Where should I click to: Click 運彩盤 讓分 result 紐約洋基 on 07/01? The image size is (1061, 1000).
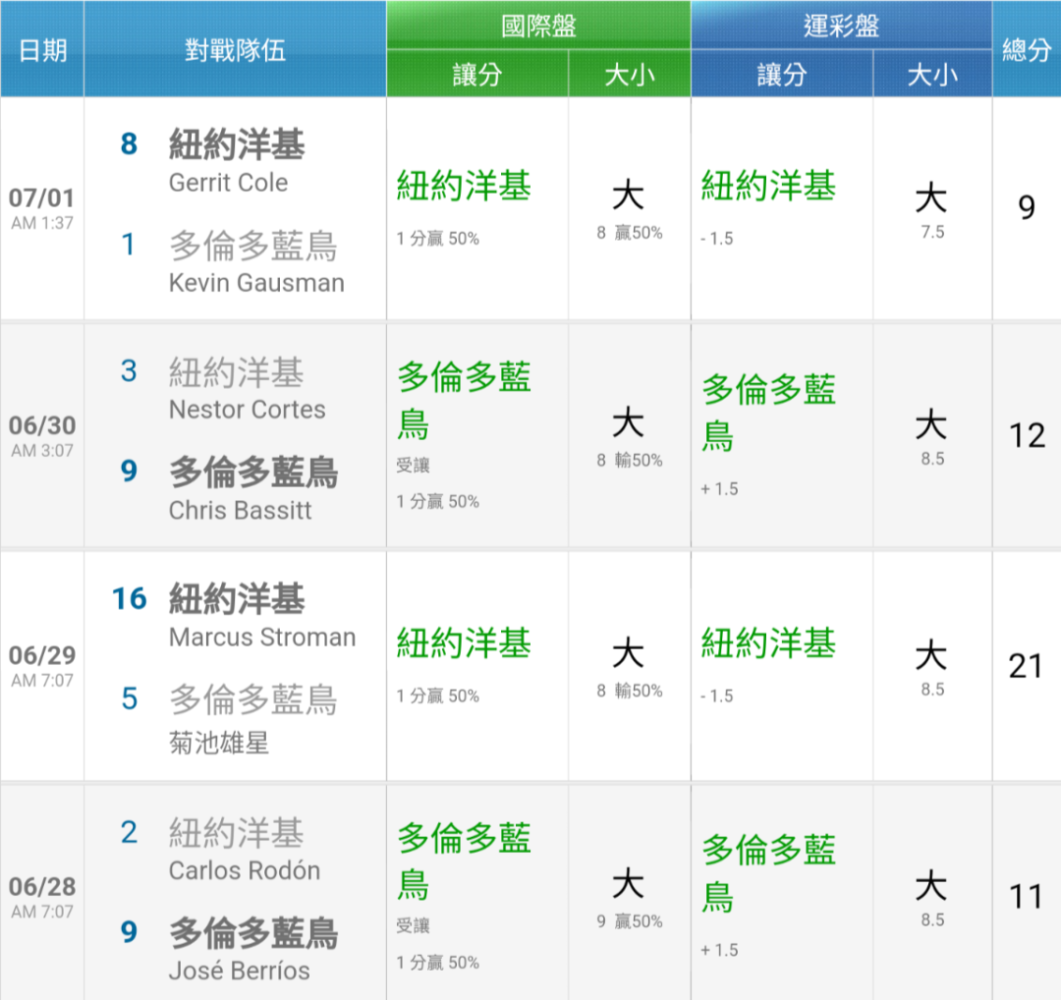click(x=769, y=186)
